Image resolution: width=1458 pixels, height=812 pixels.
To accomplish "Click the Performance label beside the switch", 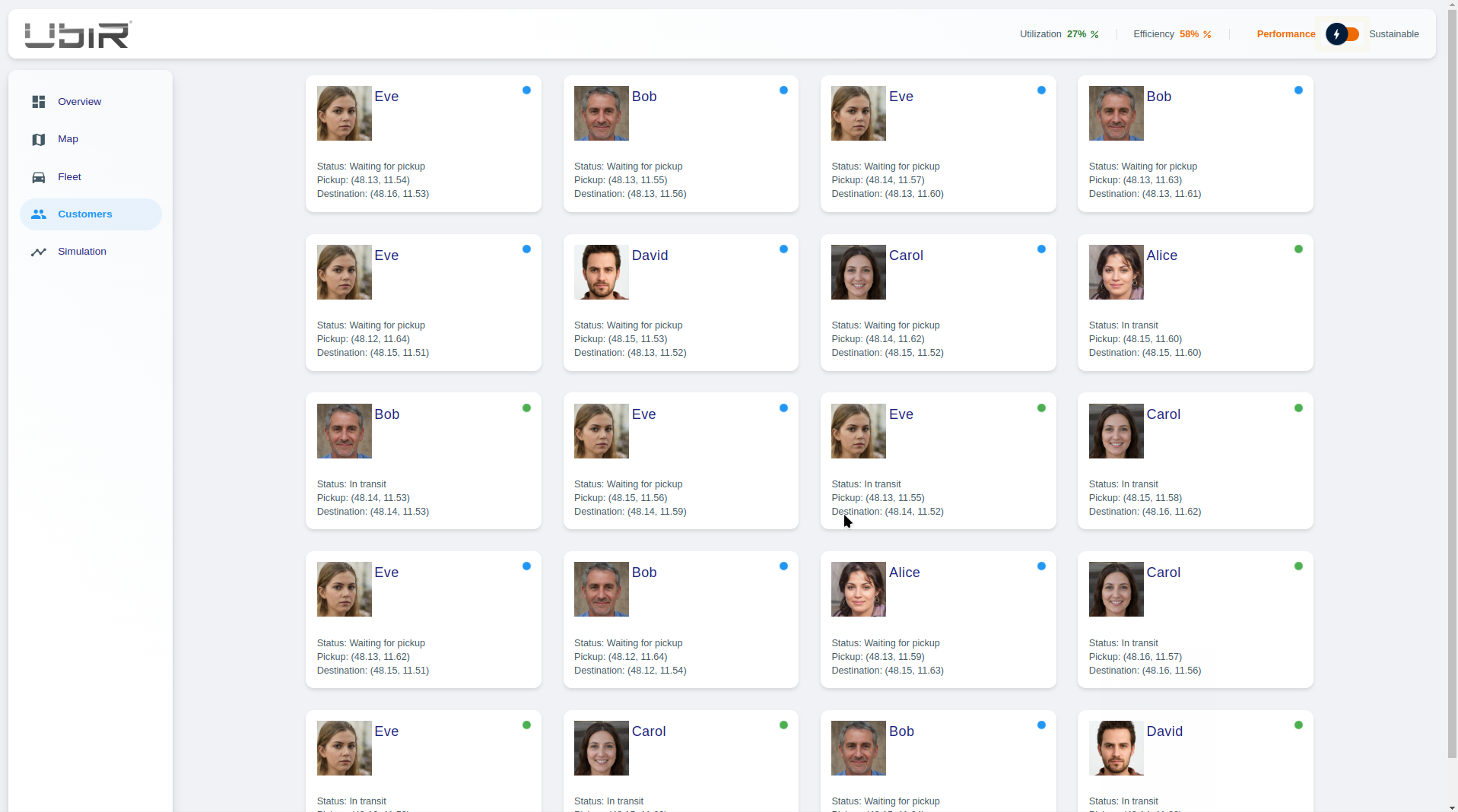I will click(x=1286, y=34).
